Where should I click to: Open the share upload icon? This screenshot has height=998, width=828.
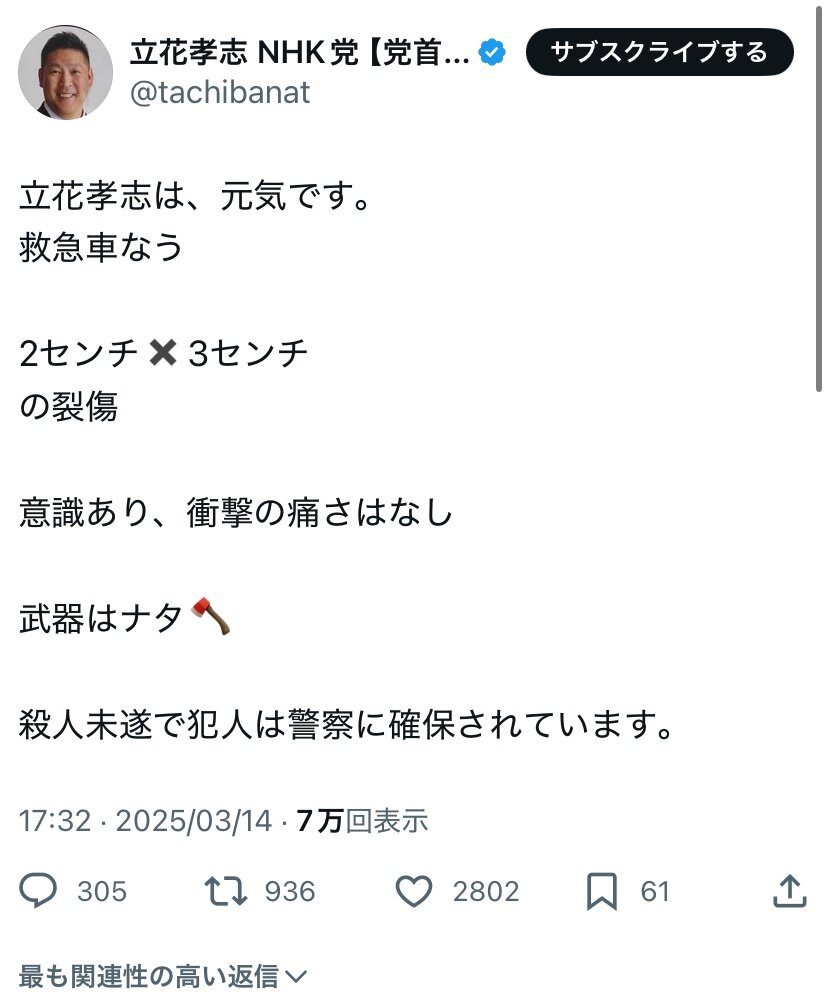[790, 890]
